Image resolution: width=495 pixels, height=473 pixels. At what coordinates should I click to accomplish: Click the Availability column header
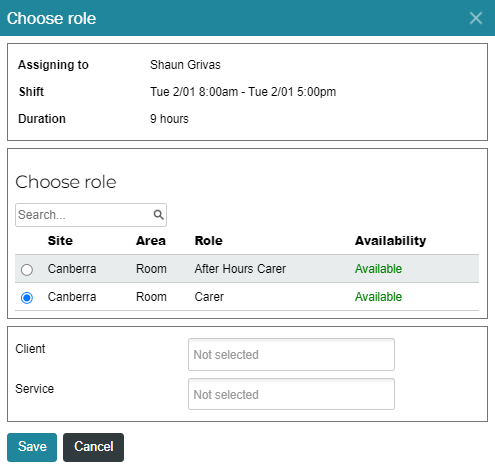(390, 241)
